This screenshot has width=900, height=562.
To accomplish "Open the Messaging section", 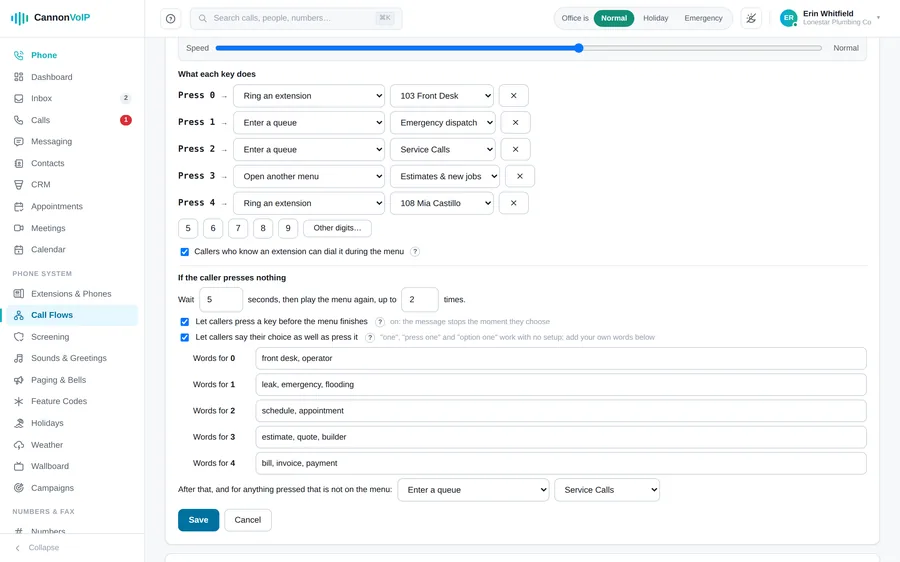I will [x=72, y=142].
